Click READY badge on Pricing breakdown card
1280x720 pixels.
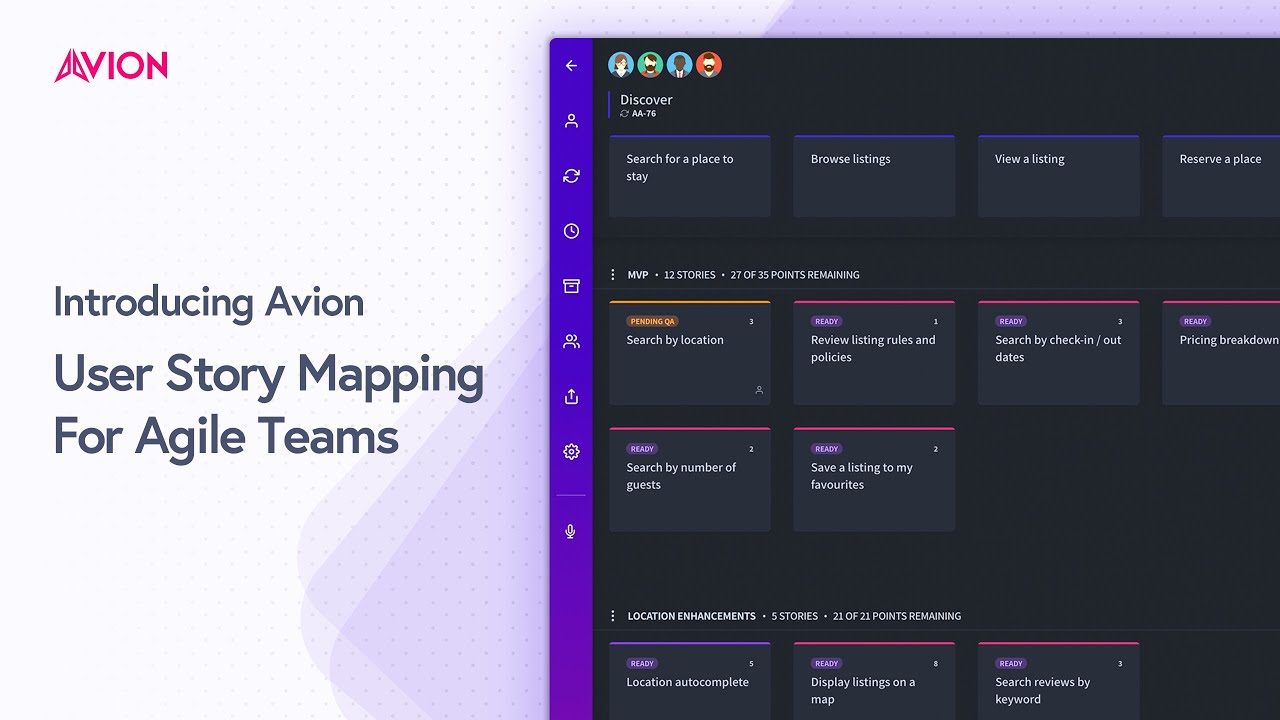pyautogui.click(x=1195, y=322)
